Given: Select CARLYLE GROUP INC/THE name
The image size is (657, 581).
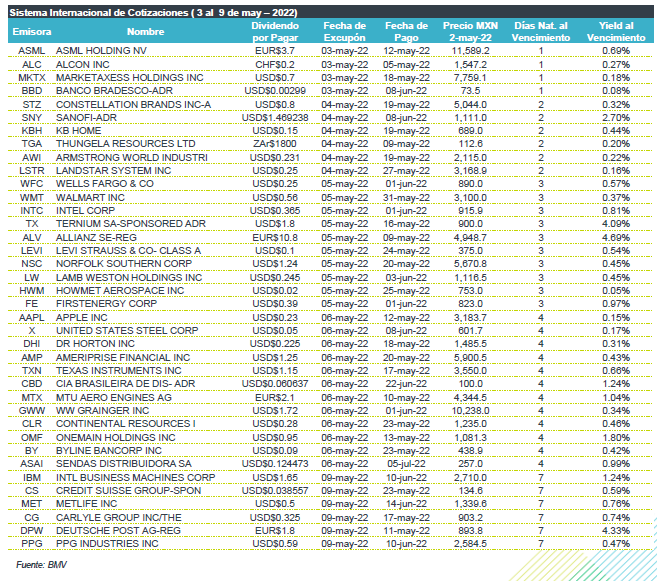Looking at the screenshot, I should [x=119, y=518].
